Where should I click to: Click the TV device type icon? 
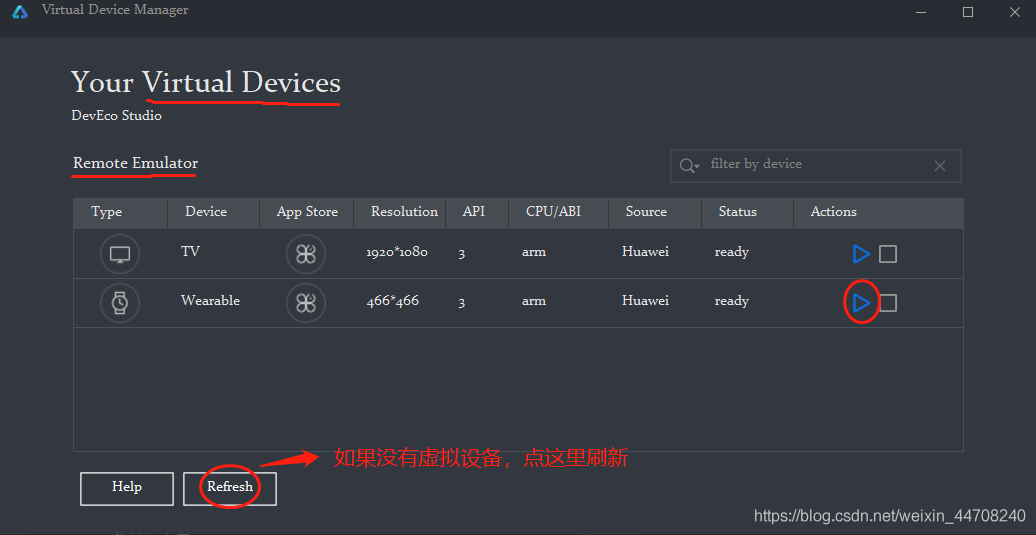click(120, 254)
